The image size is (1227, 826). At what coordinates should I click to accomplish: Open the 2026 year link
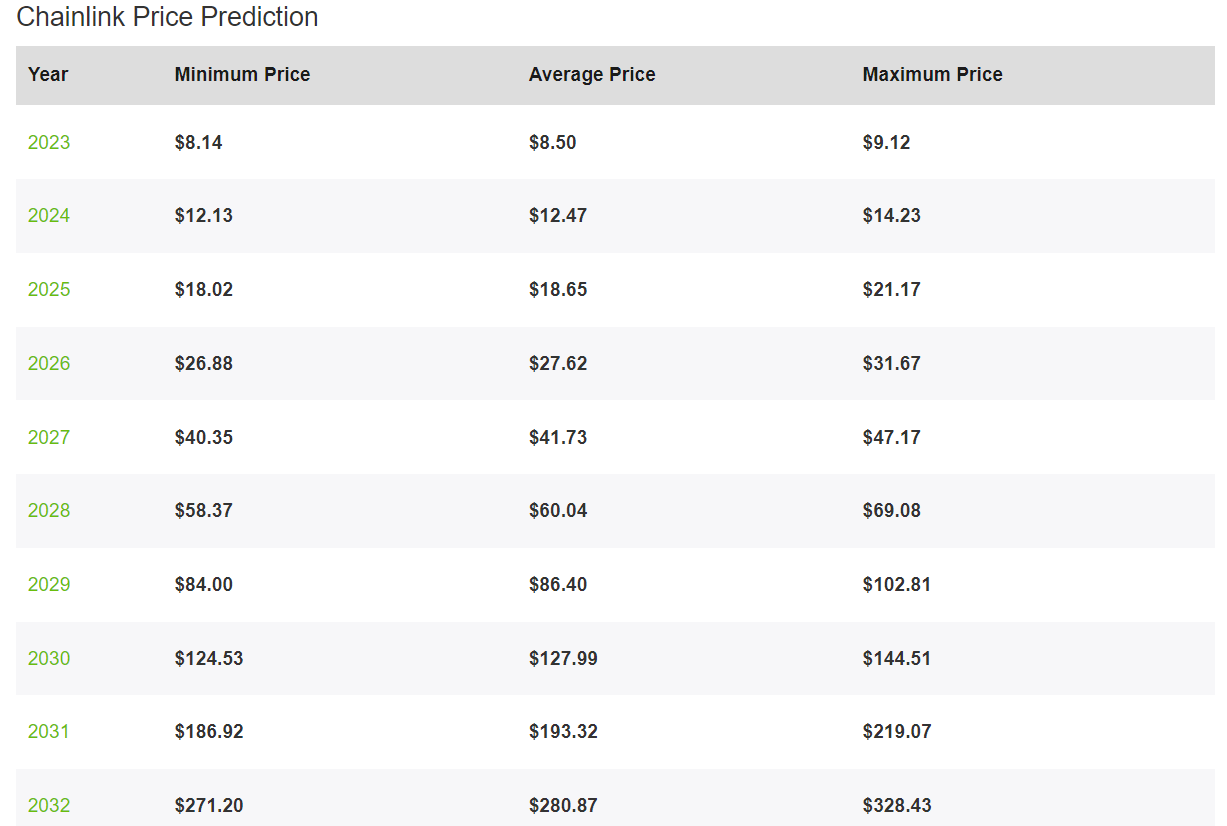click(49, 364)
